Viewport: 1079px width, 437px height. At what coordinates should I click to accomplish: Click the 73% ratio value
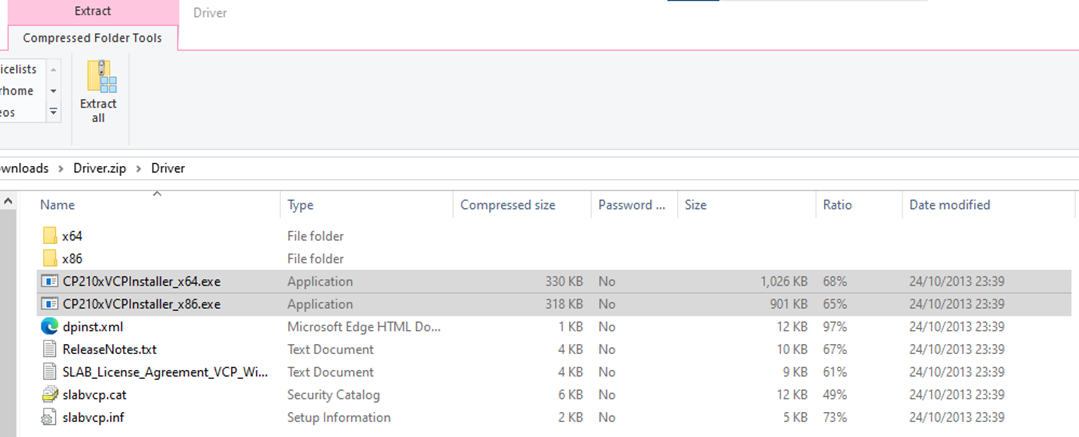835,418
